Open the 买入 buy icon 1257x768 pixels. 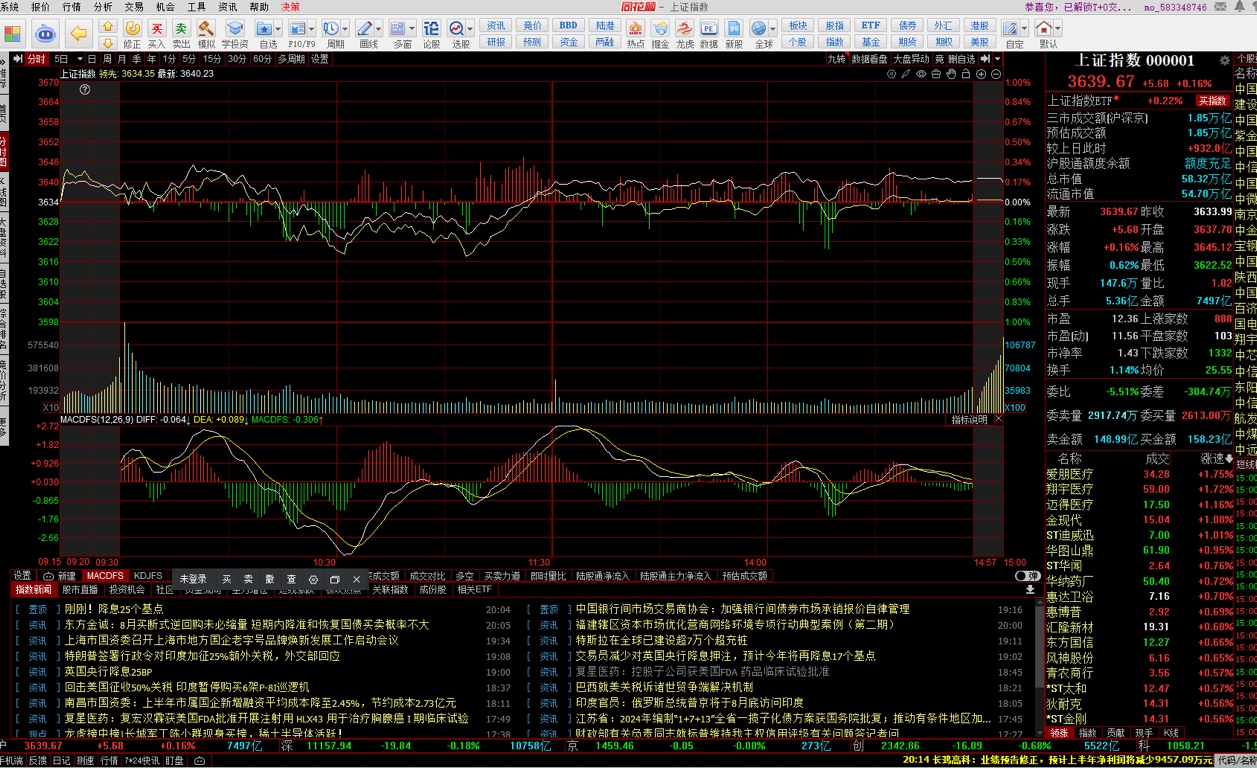tap(156, 34)
